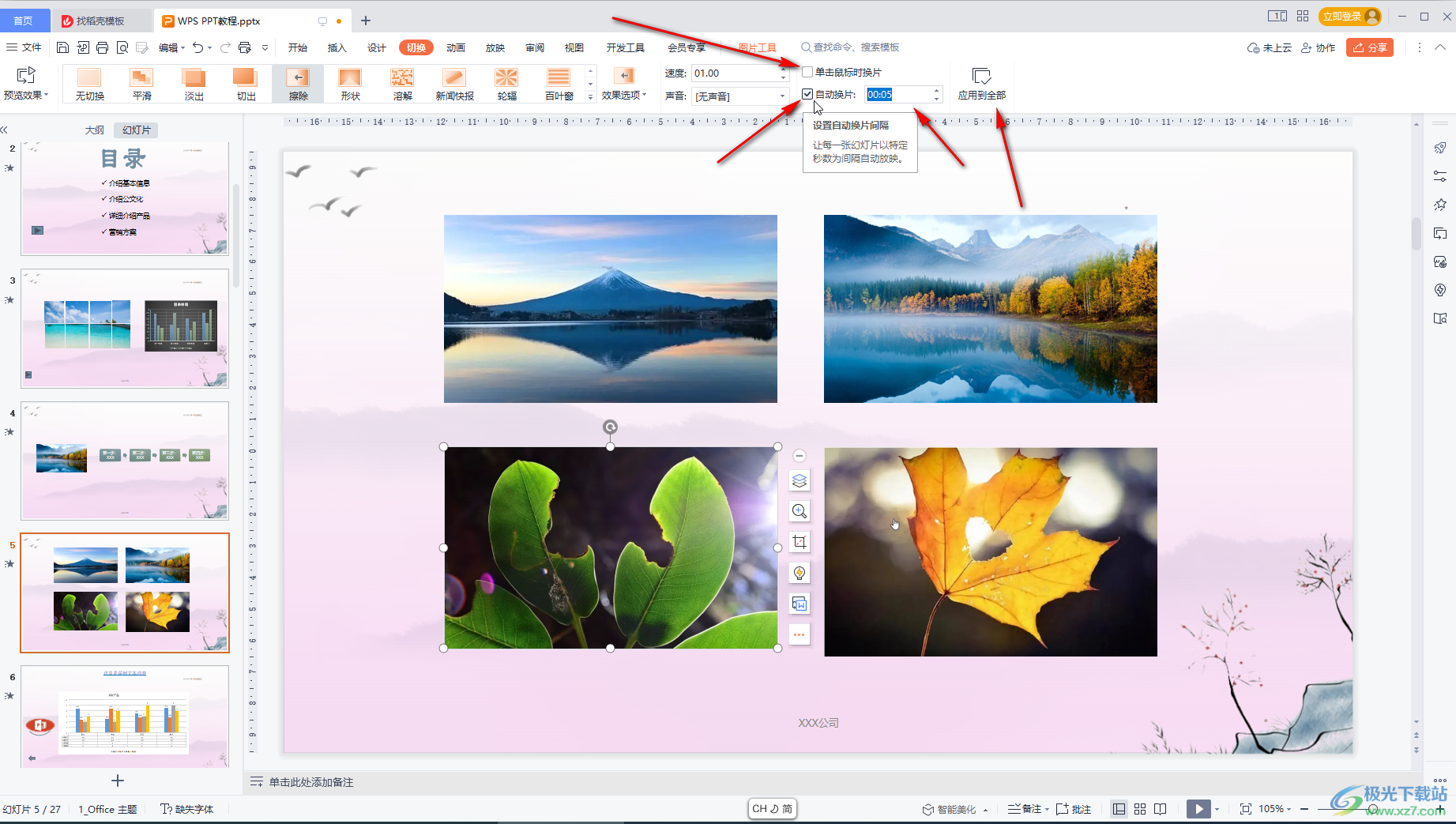This screenshot has width=1456, height=824.
Task: Switch to the 大纲 outline pane tab
Action: point(95,130)
